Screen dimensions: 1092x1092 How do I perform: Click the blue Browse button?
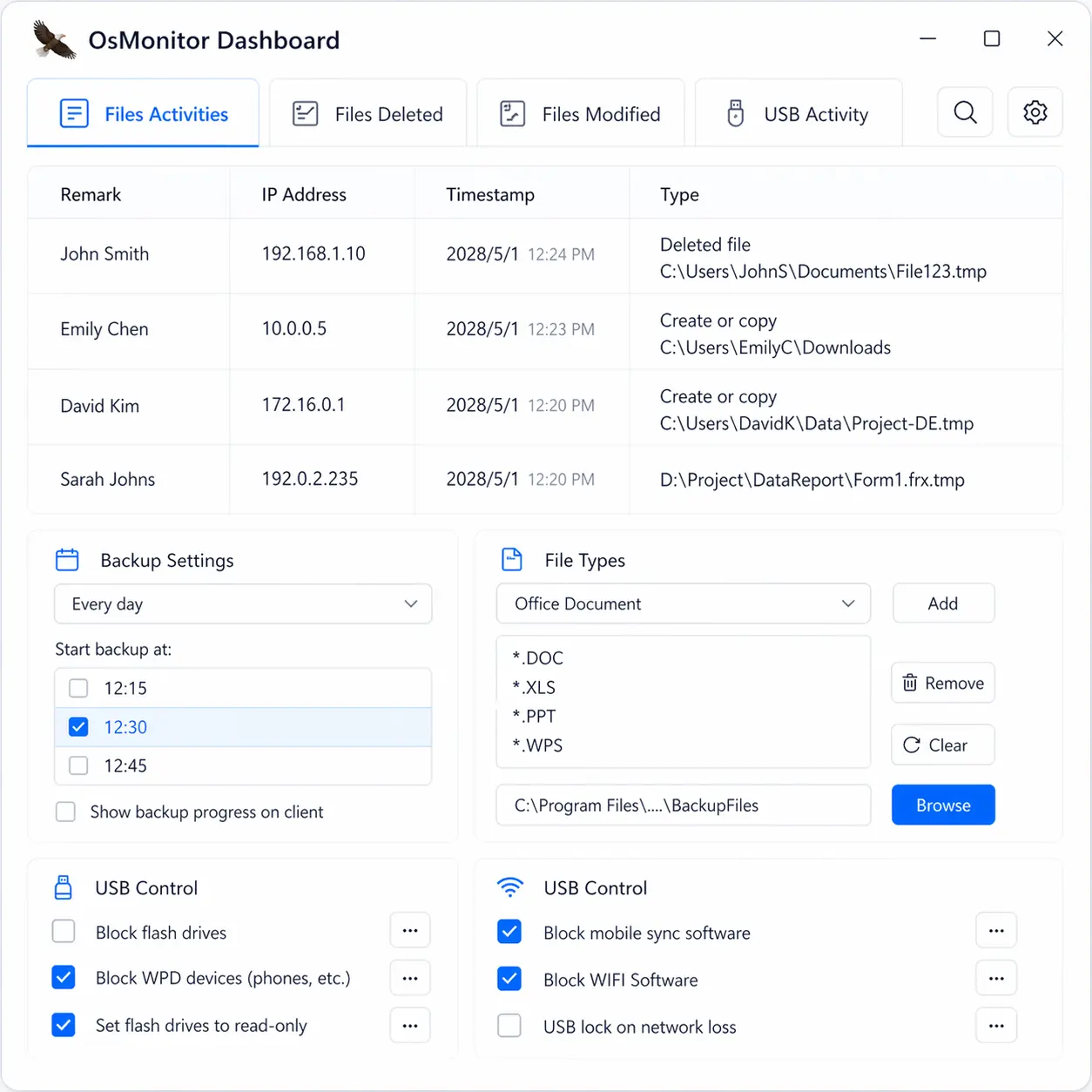pyautogui.click(x=943, y=805)
